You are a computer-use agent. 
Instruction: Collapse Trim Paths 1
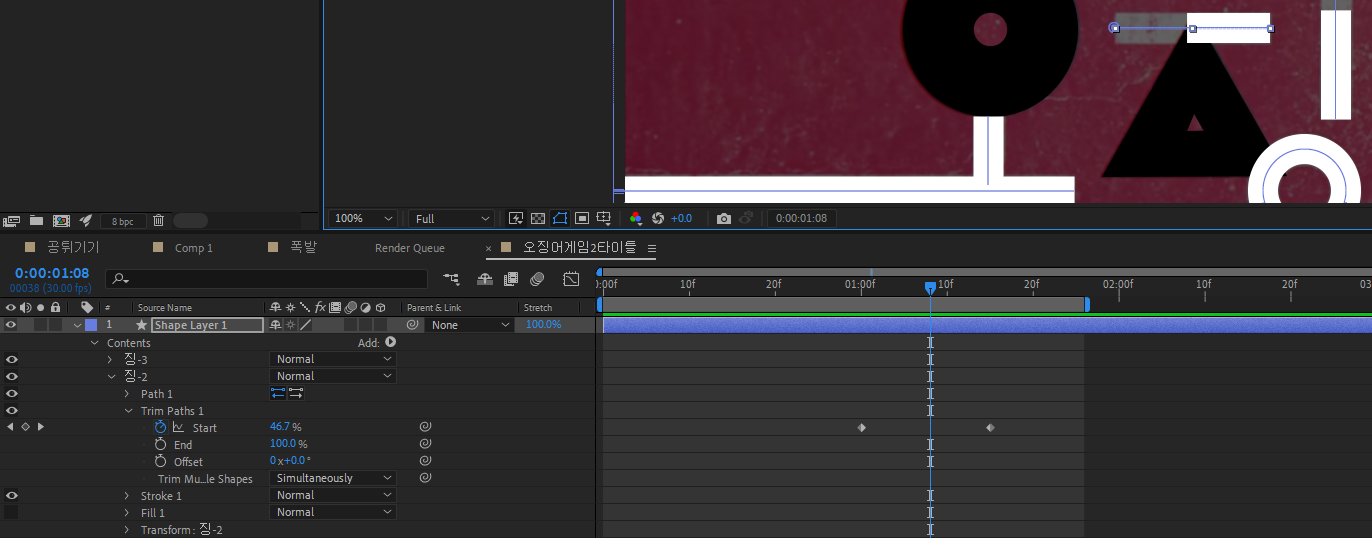coord(128,411)
